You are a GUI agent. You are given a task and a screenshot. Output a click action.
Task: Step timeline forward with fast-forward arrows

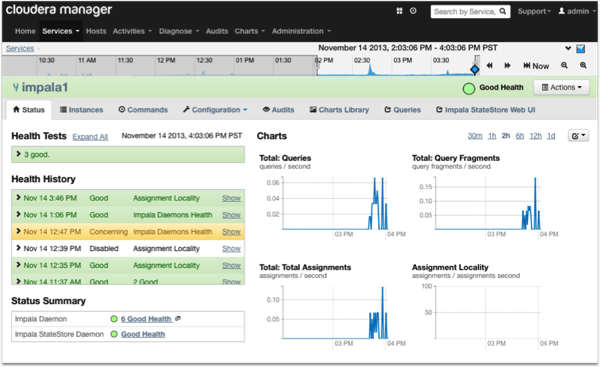point(507,65)
